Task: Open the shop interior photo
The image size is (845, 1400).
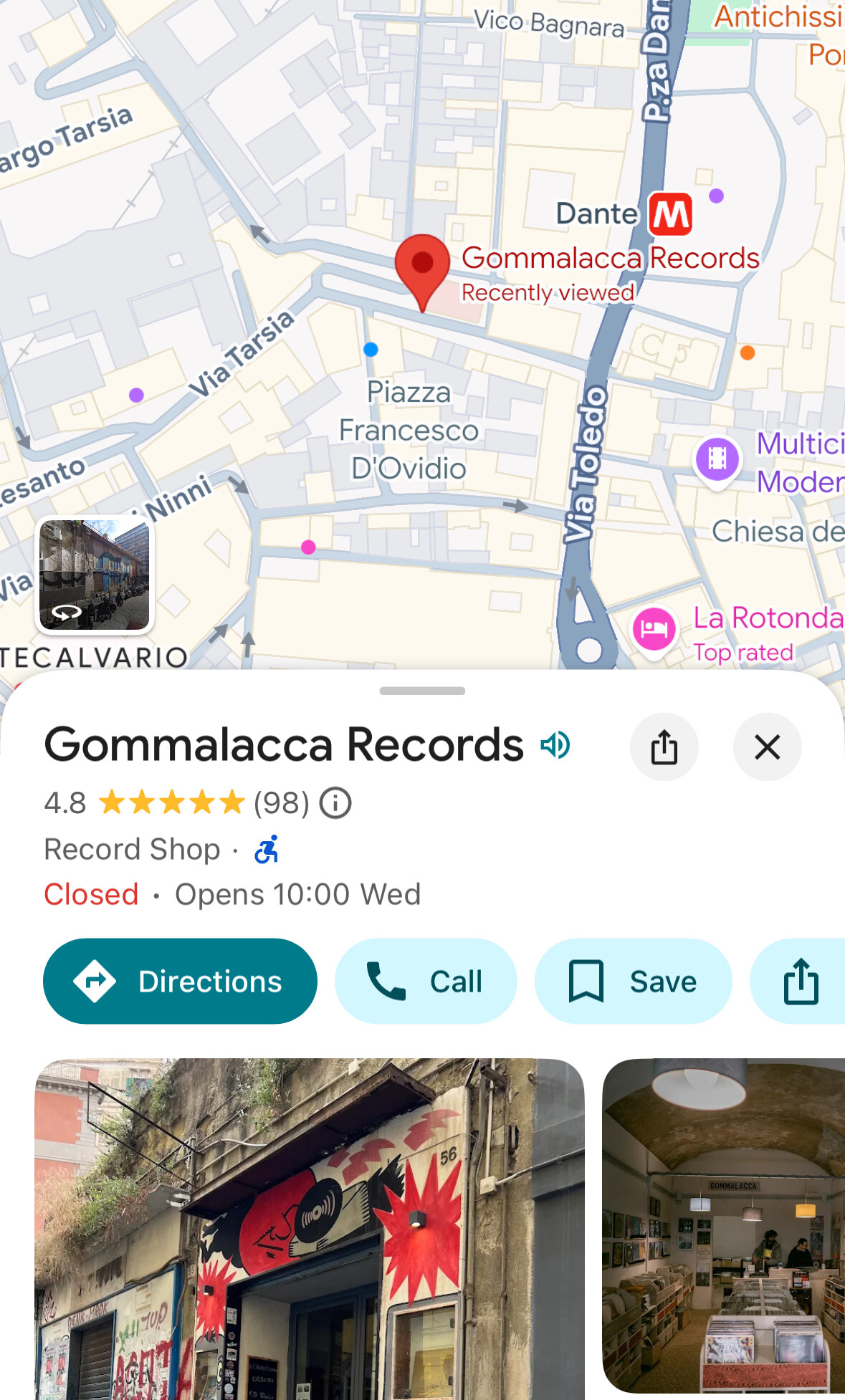Action: tap(724, 1226)
